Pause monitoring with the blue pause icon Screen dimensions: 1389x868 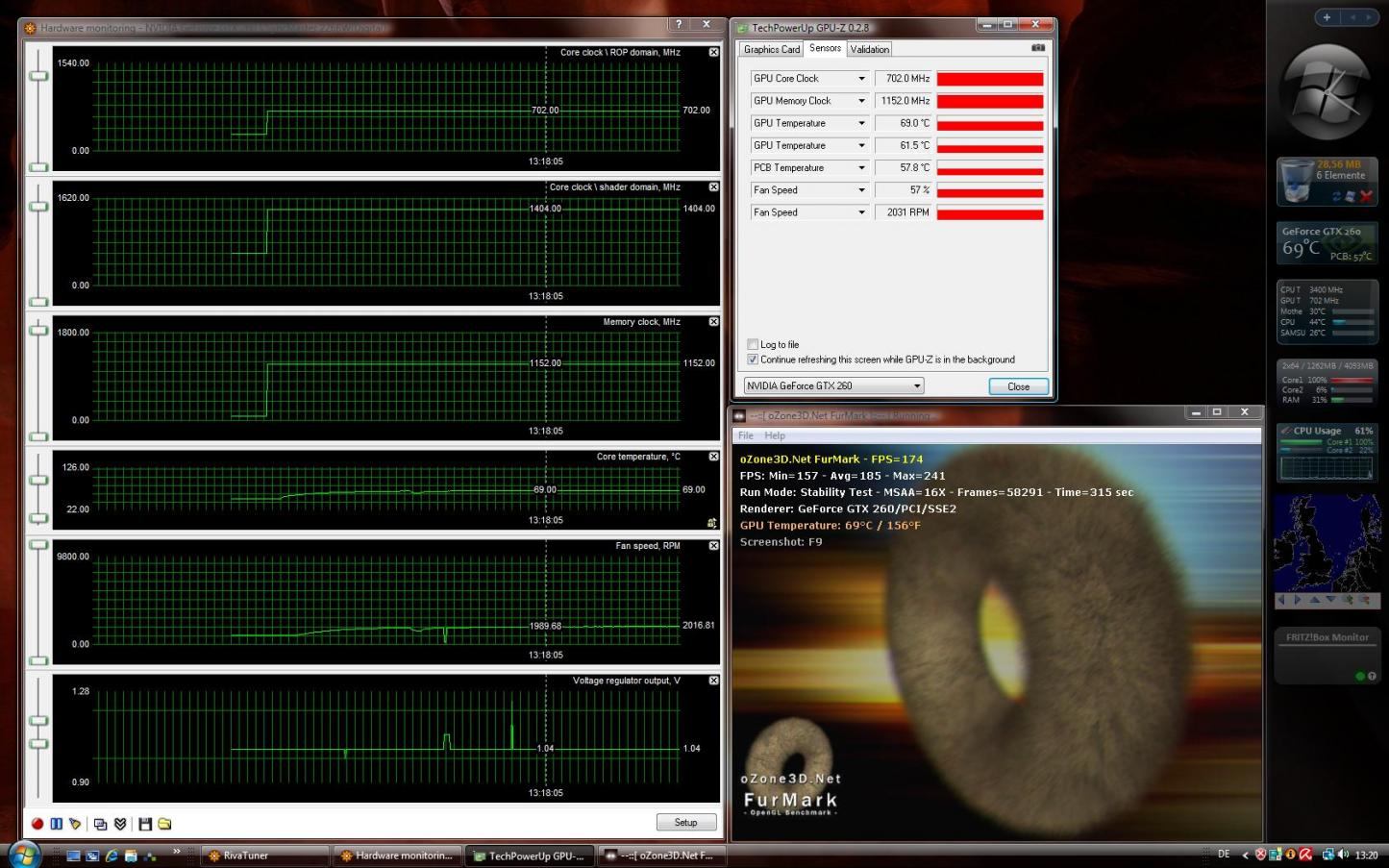[56, 824]
